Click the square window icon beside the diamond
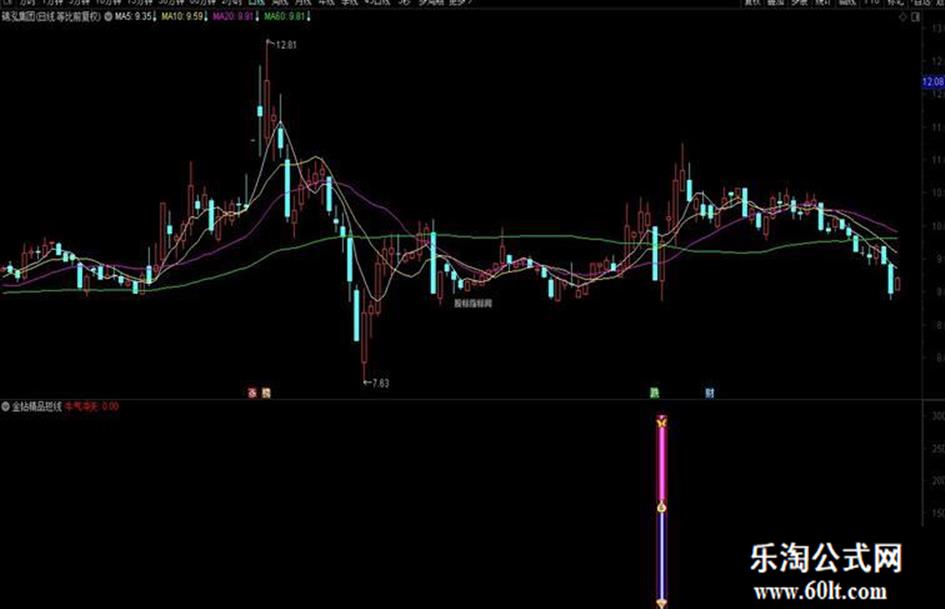Screen dimensions: 945x609 tap(915, 17)
